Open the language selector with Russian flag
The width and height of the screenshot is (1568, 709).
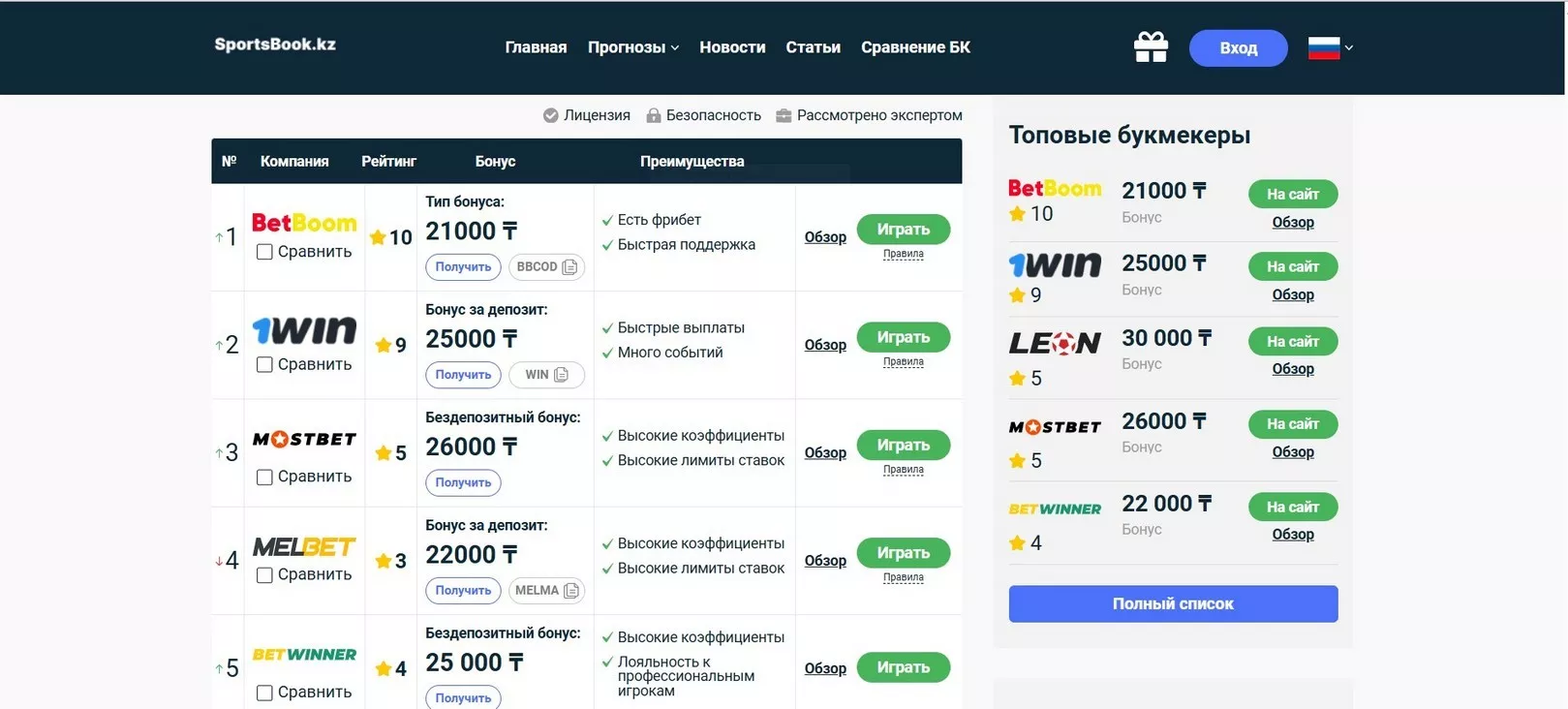coord(1330,47)
